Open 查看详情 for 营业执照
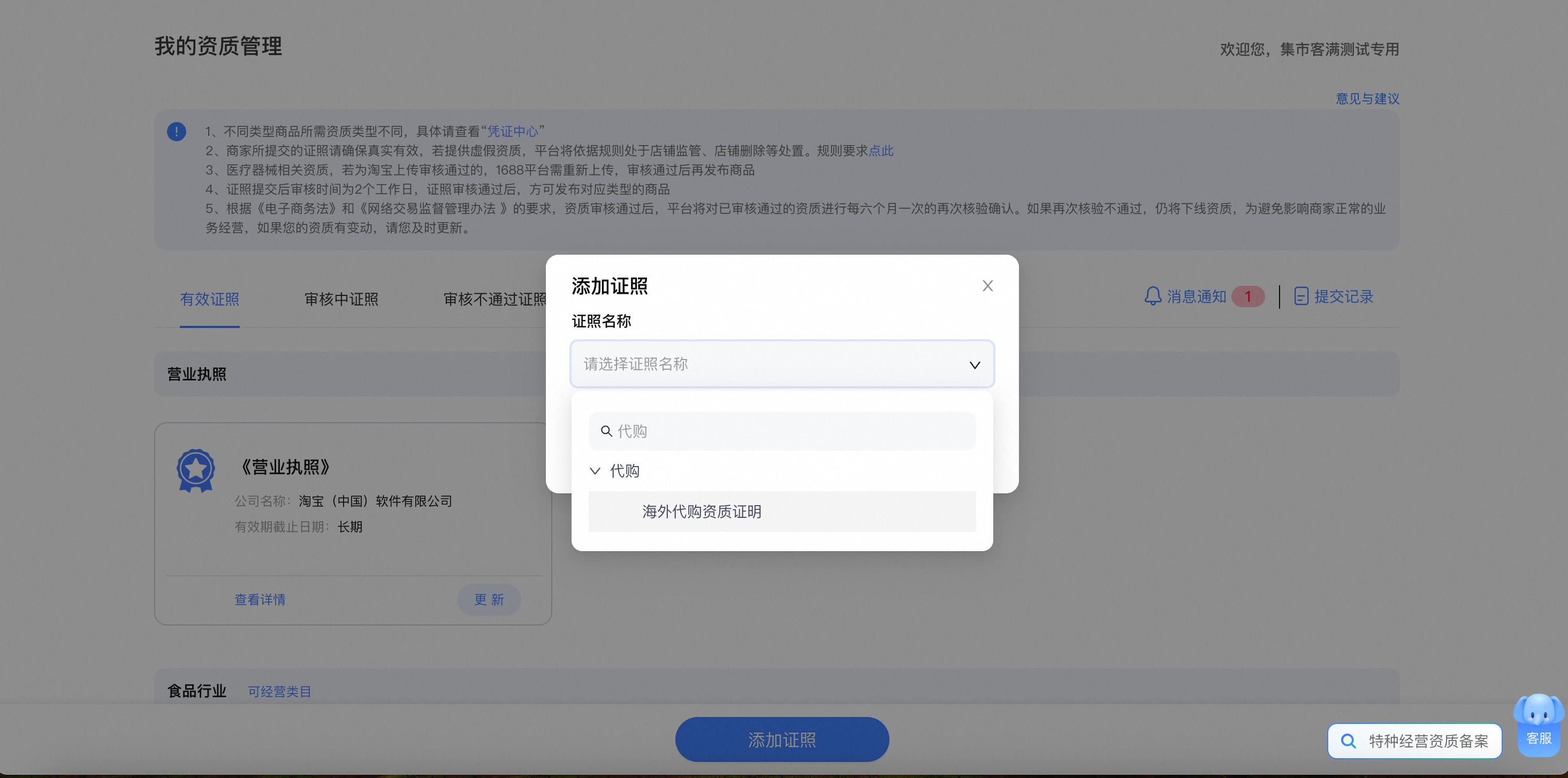Screen dimensions: 1568x778 (x=260, y=600)
